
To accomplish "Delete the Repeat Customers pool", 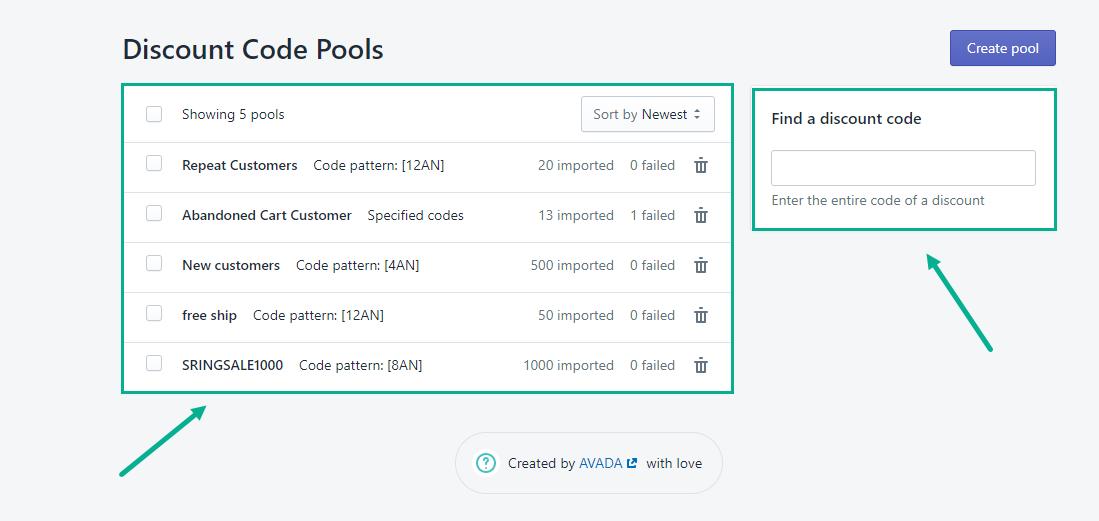I will pos(701,166).
